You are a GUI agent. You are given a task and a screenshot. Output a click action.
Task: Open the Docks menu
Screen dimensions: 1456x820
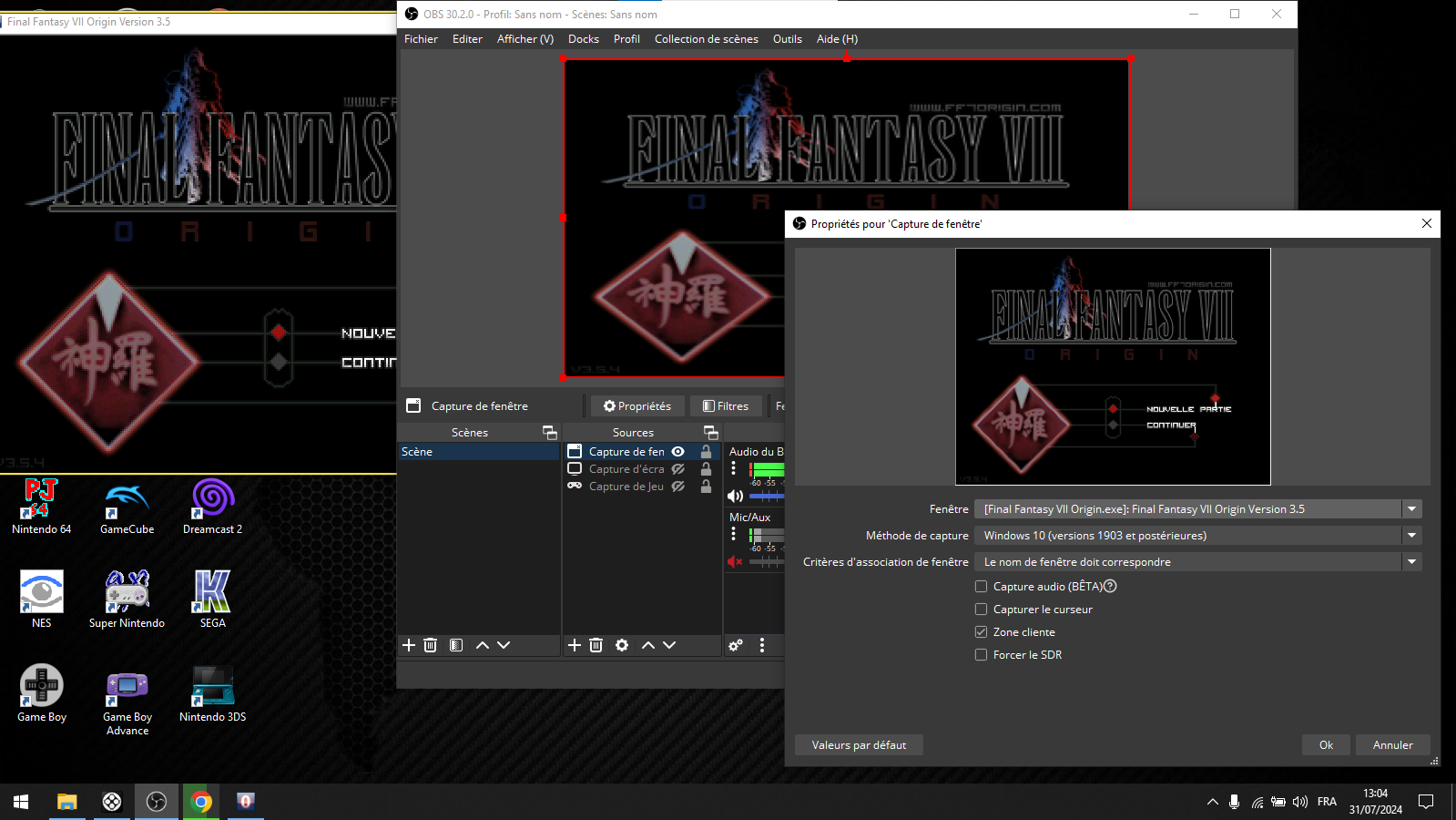click(584, 38)
